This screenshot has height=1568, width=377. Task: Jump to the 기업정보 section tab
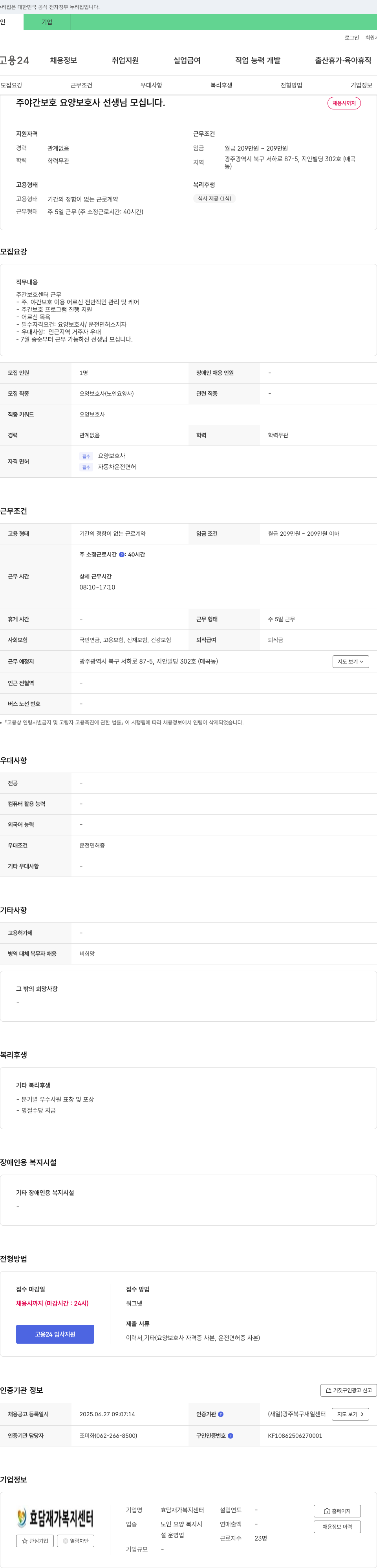click(x=361, y=85)
